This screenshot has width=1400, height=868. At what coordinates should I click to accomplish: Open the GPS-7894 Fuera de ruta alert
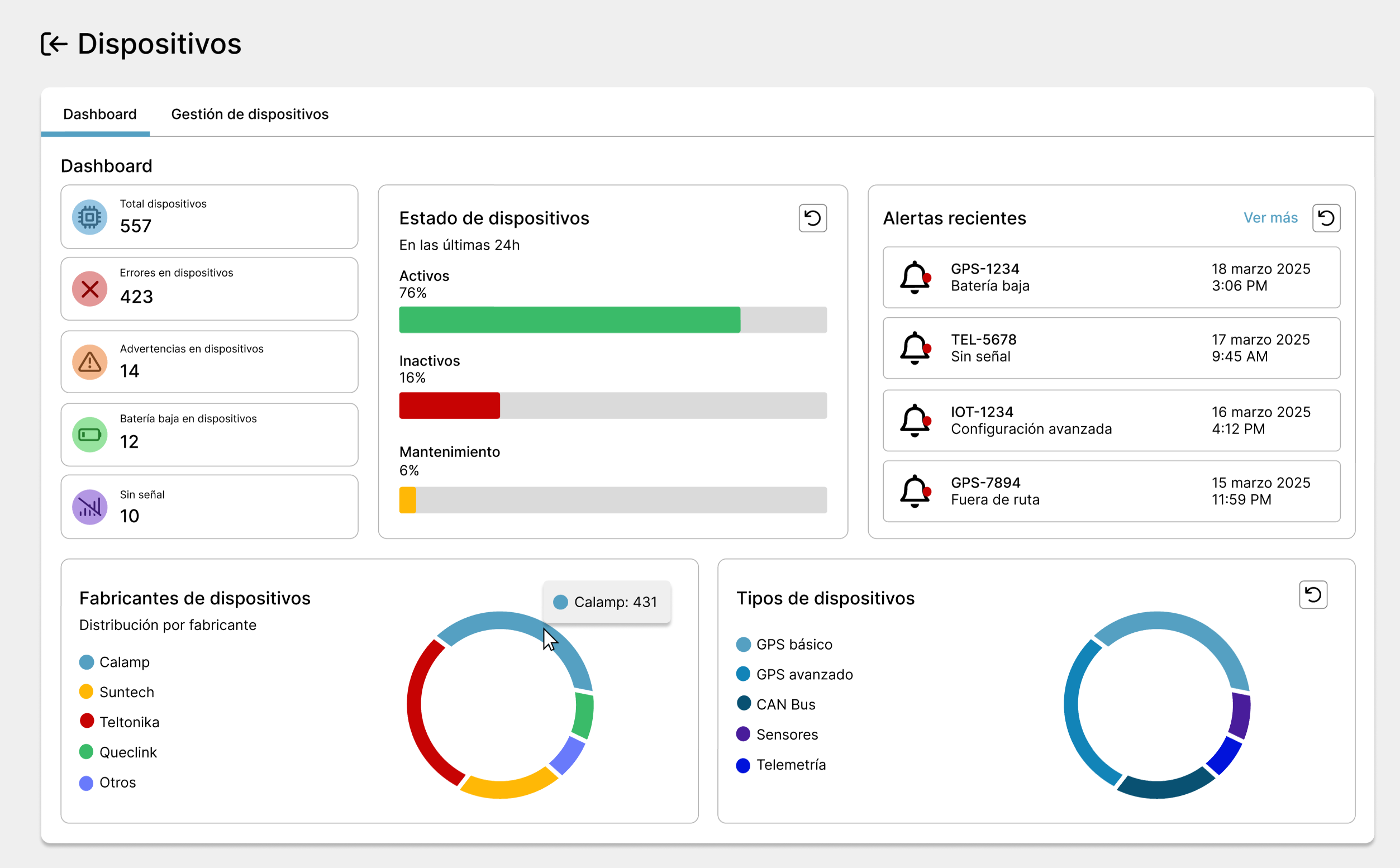[x=1111, y=491]
